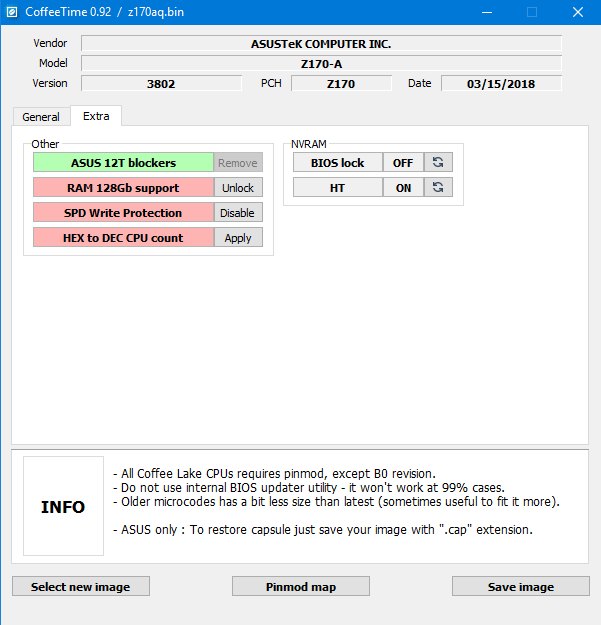The image size is (601, 625).
Task: Click the text about Coffee Lake CPUs pinmod
Action: [x=275, y=474]
